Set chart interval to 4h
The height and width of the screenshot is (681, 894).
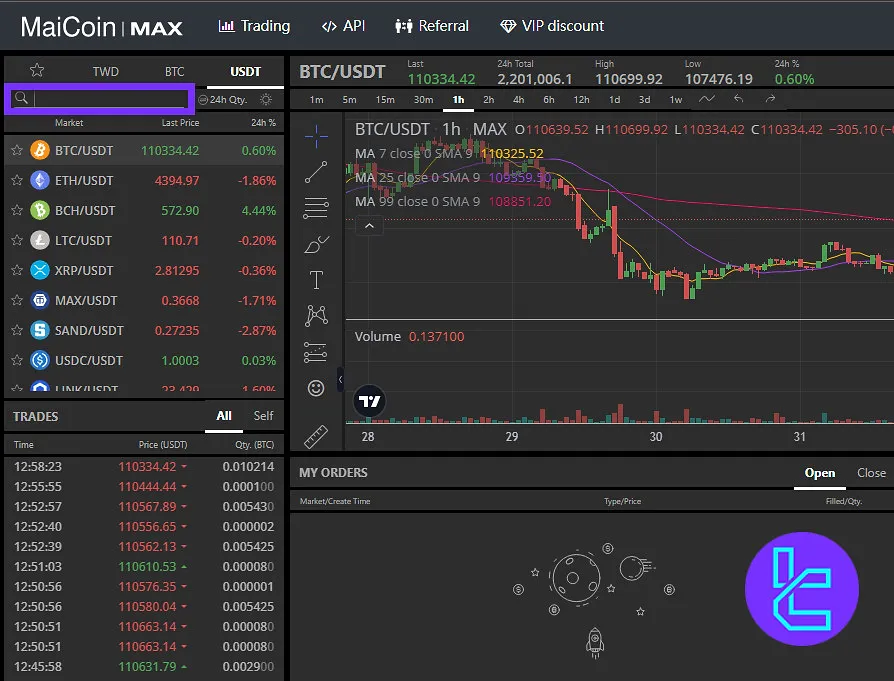point(518,100)
